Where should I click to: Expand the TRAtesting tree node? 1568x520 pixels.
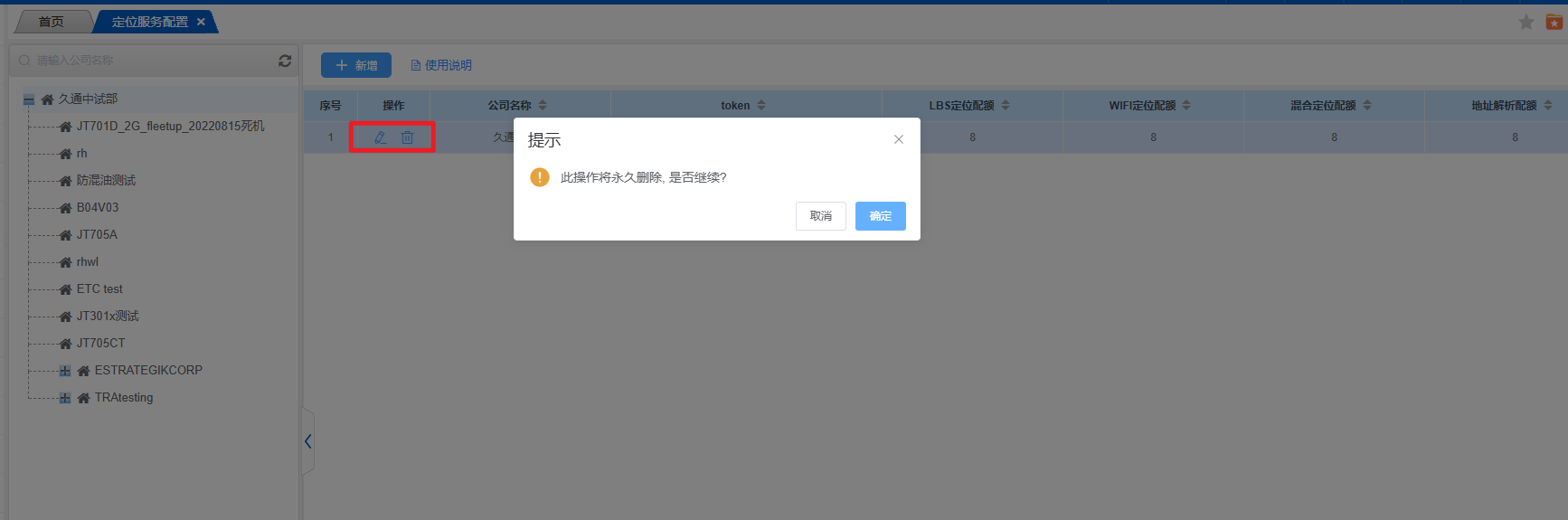coord(64,398)
